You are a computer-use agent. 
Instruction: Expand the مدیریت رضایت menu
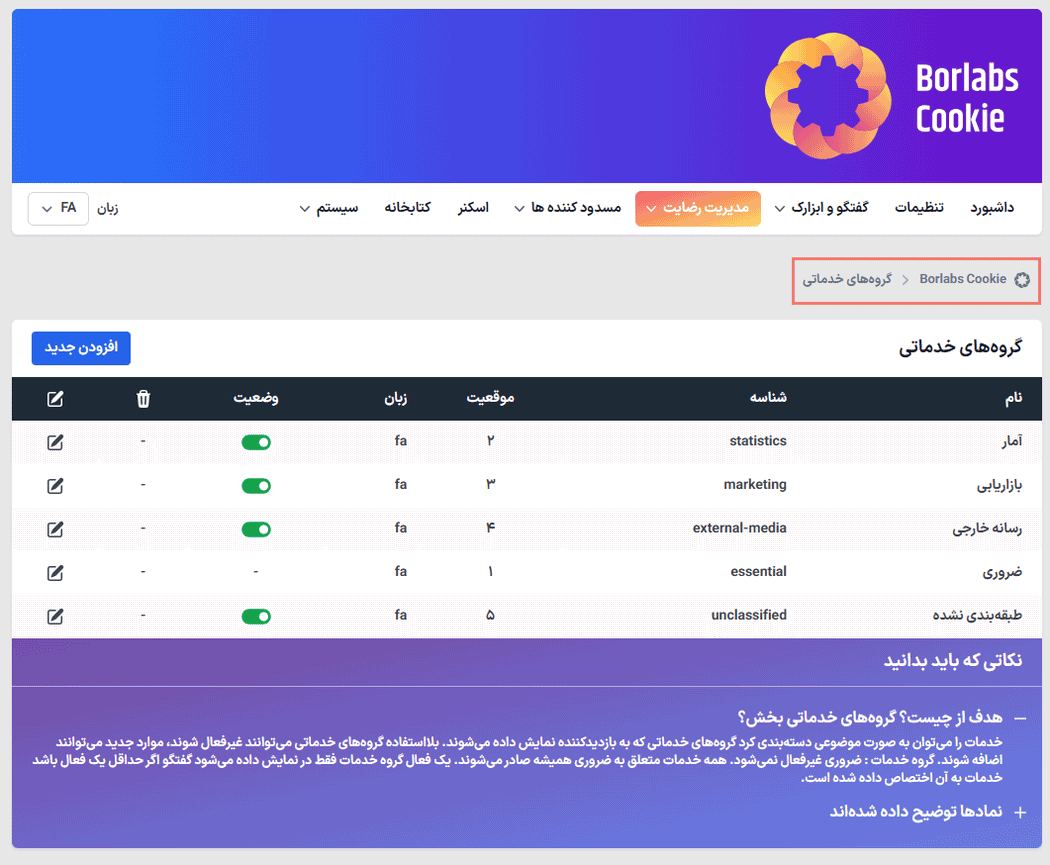pos(698,209)
